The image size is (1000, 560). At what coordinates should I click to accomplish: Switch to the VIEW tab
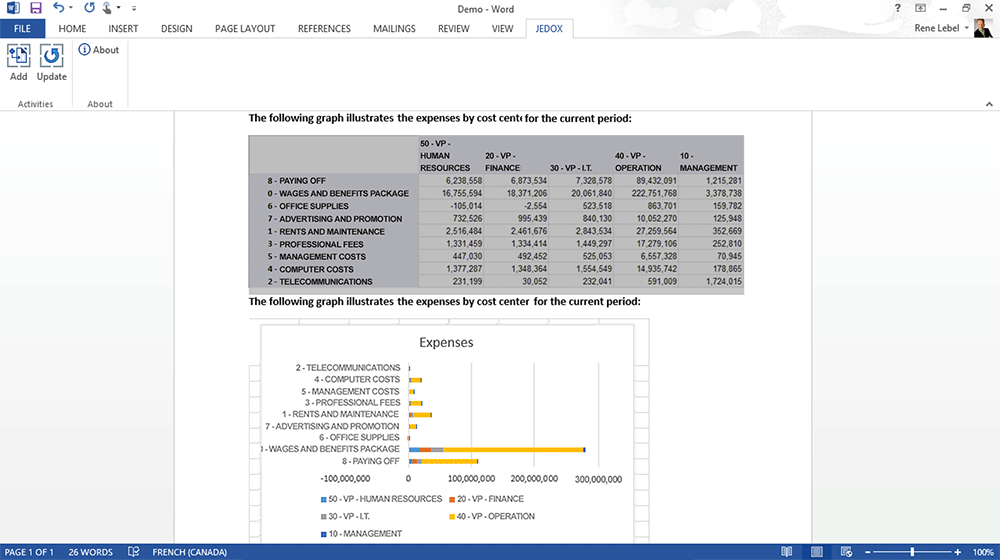coord(503,29)
